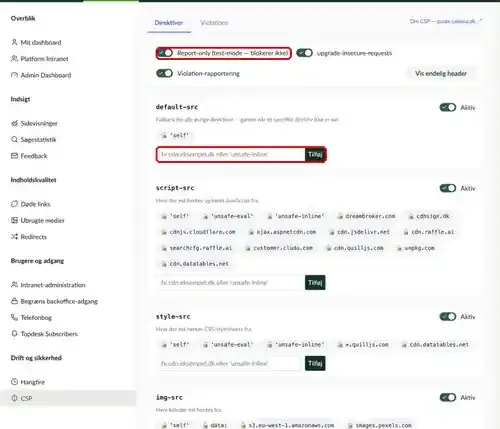Remove 'unsafe-eval' from script-src
500x429 pixels.
click(206, 216)
